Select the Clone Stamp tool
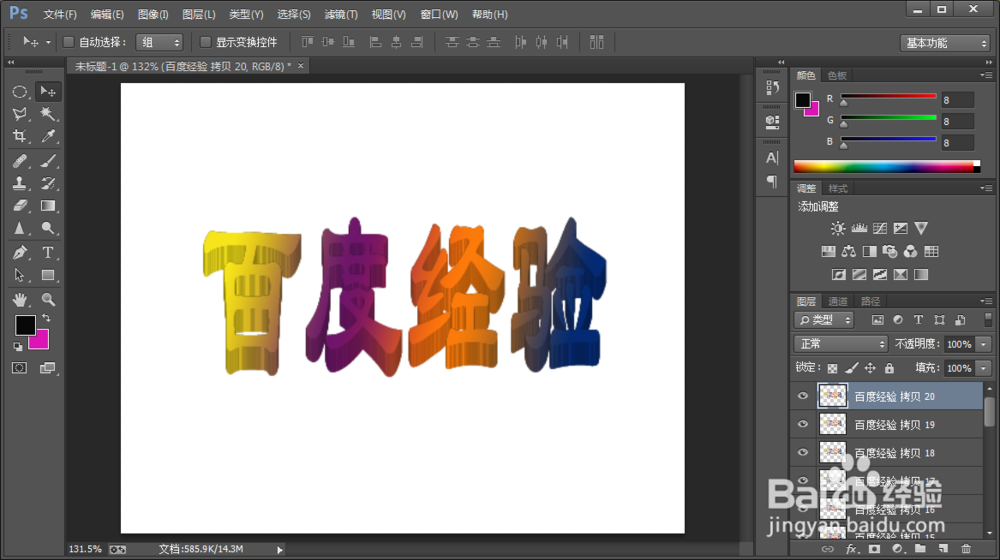 click(x=20, y=183)
